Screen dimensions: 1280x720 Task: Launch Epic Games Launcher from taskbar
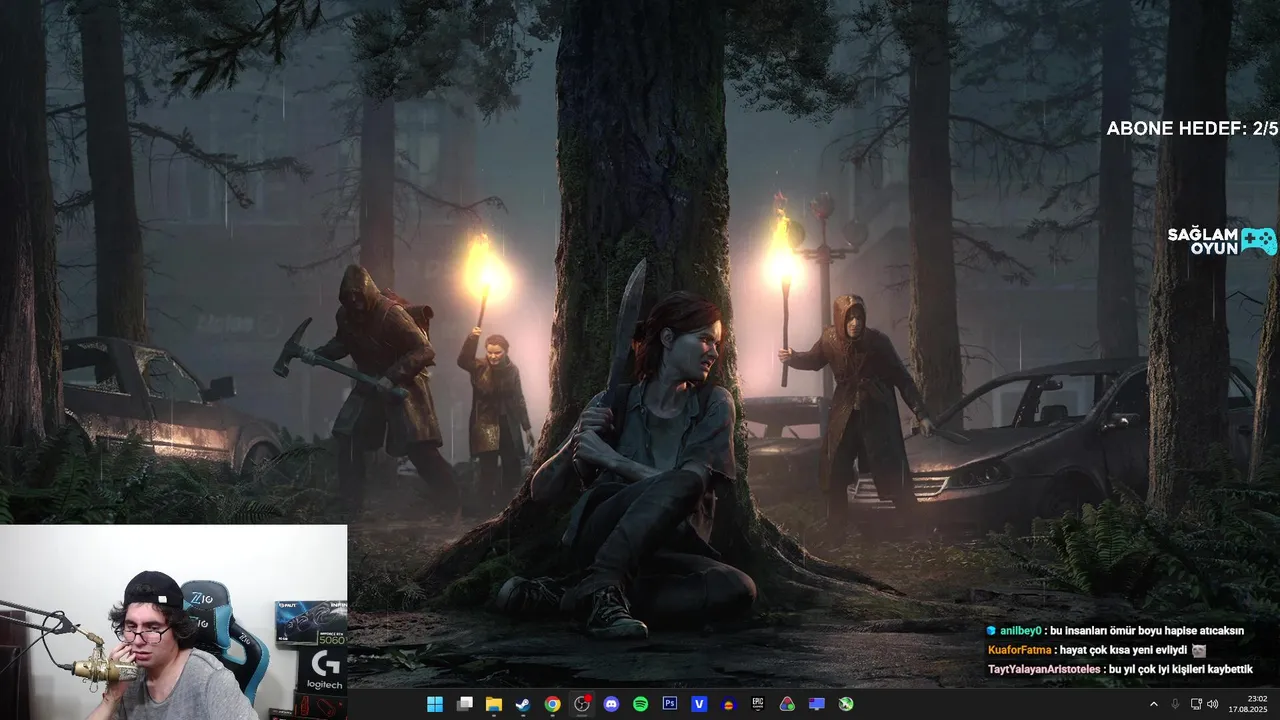[758, 704]
